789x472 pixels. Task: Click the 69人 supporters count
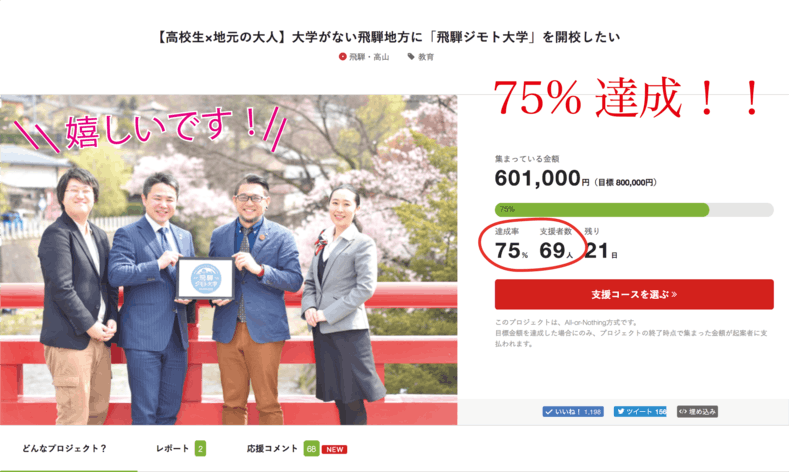[x=556, y=251]
